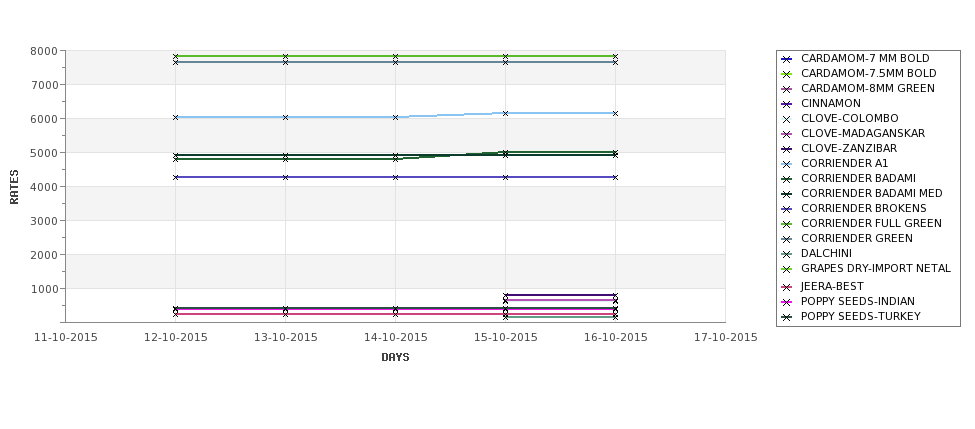Image resolution: width=975 pixels, height=429 pixels.
Task: Select CARDAMOM-8MM GREEN legend label
Action: tap(867, 88)
